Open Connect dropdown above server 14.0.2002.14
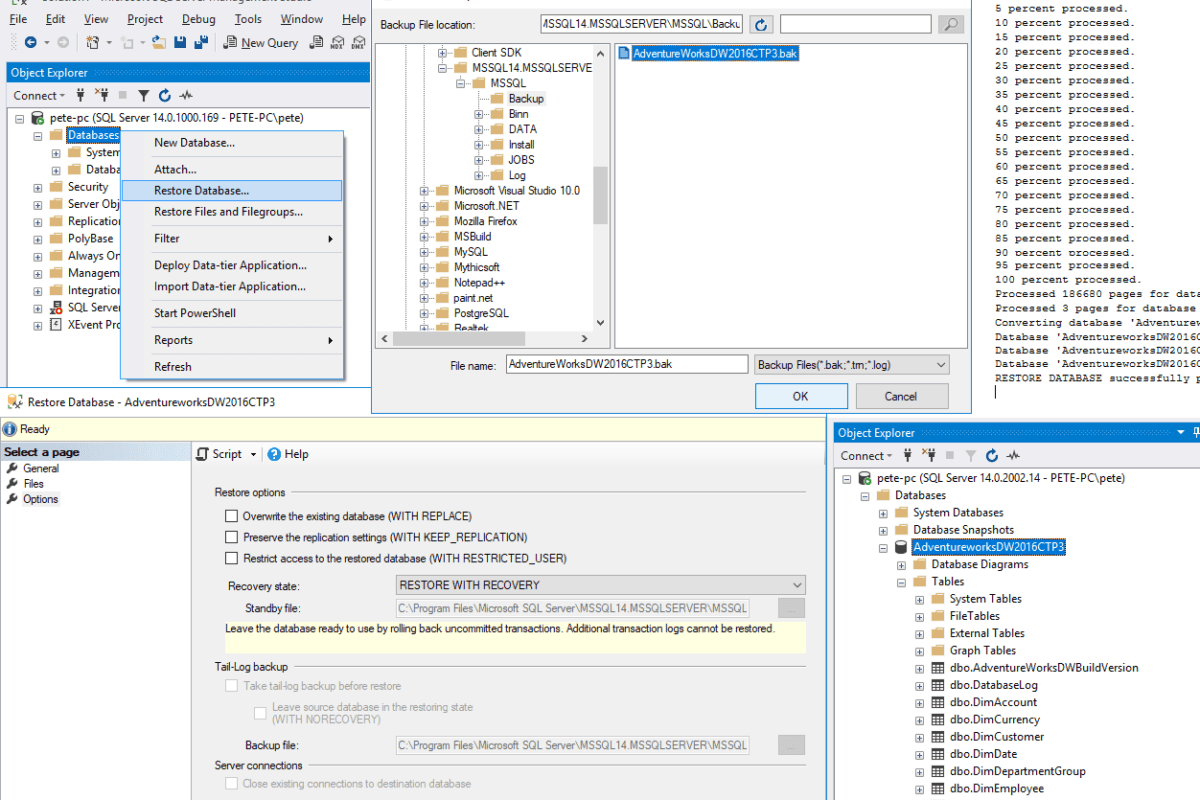This screenshot has width=1200, height=800. coord(866,455)
